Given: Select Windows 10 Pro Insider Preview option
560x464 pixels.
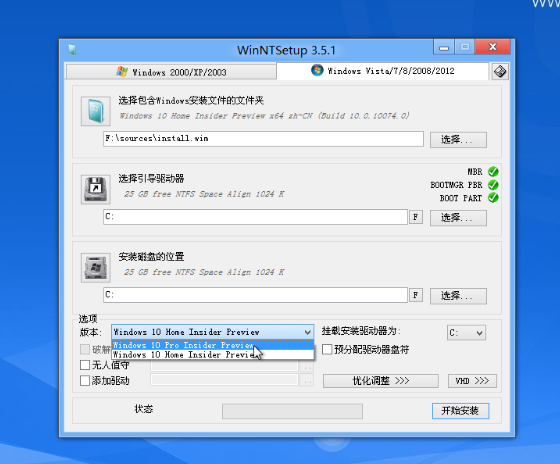Looking at the screenshot, I should coord(212,345).
